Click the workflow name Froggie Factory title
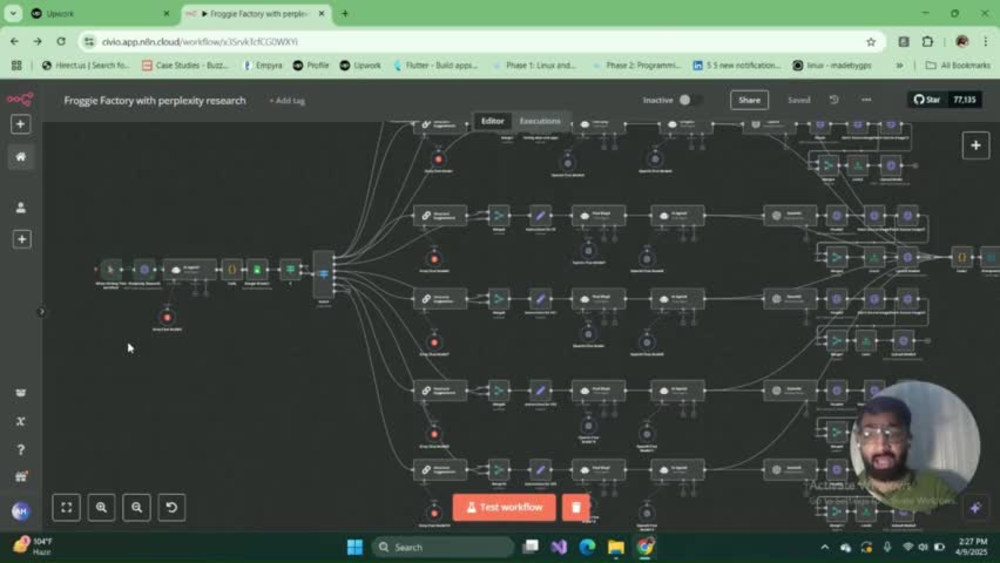Image resolution: width=1000 pixels, height=563 pixels. [x=155, y=101]
